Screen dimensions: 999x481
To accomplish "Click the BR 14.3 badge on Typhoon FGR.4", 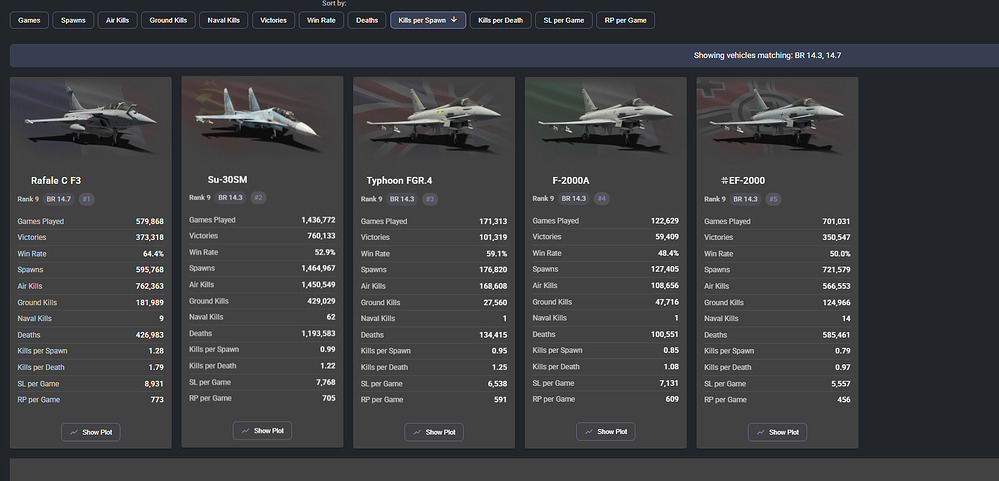I will click(403, 199).
